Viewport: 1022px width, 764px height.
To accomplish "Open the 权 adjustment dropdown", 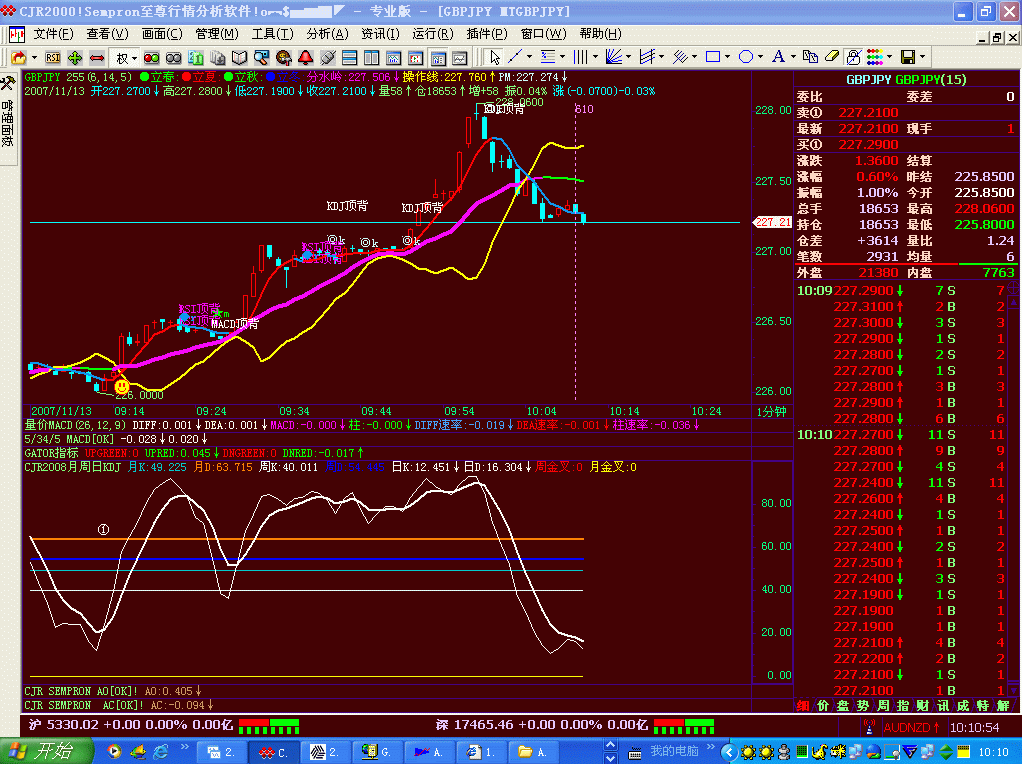I will pyautogui.click(x=127, y=57).
